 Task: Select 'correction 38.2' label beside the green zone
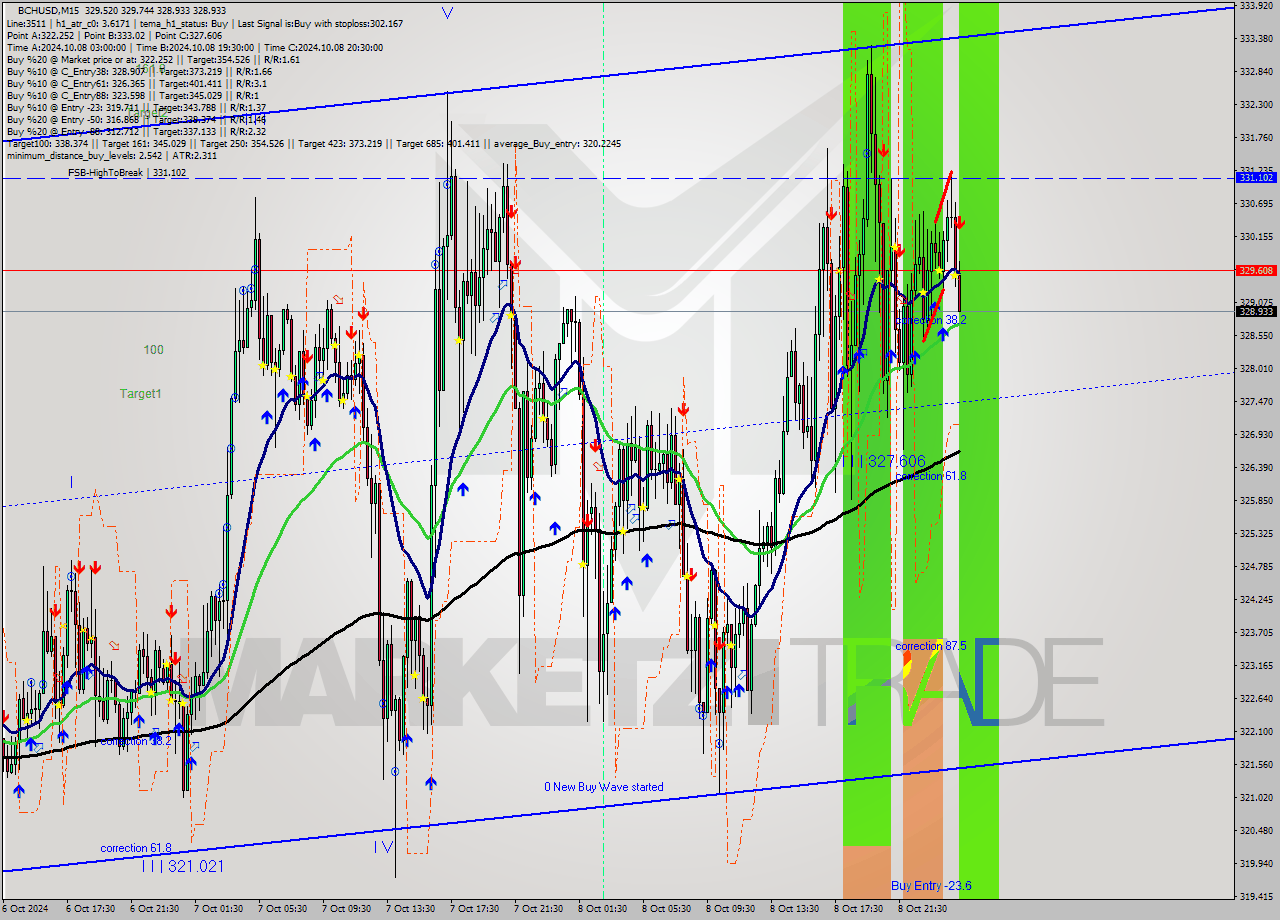931,320
